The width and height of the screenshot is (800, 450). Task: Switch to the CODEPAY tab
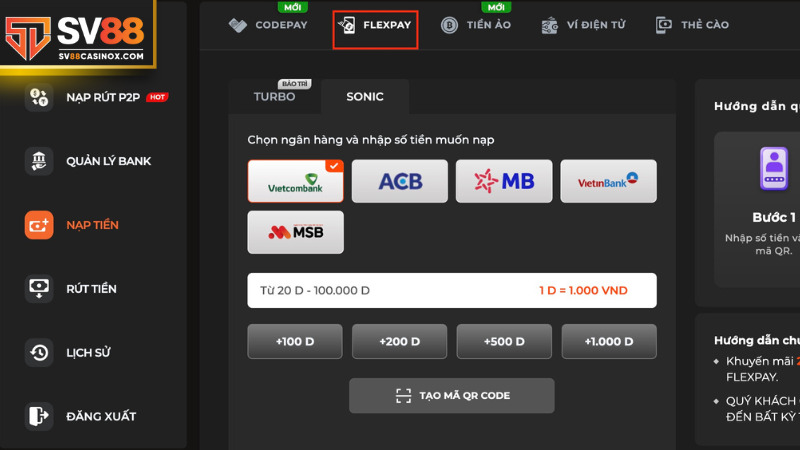point(268,24)
